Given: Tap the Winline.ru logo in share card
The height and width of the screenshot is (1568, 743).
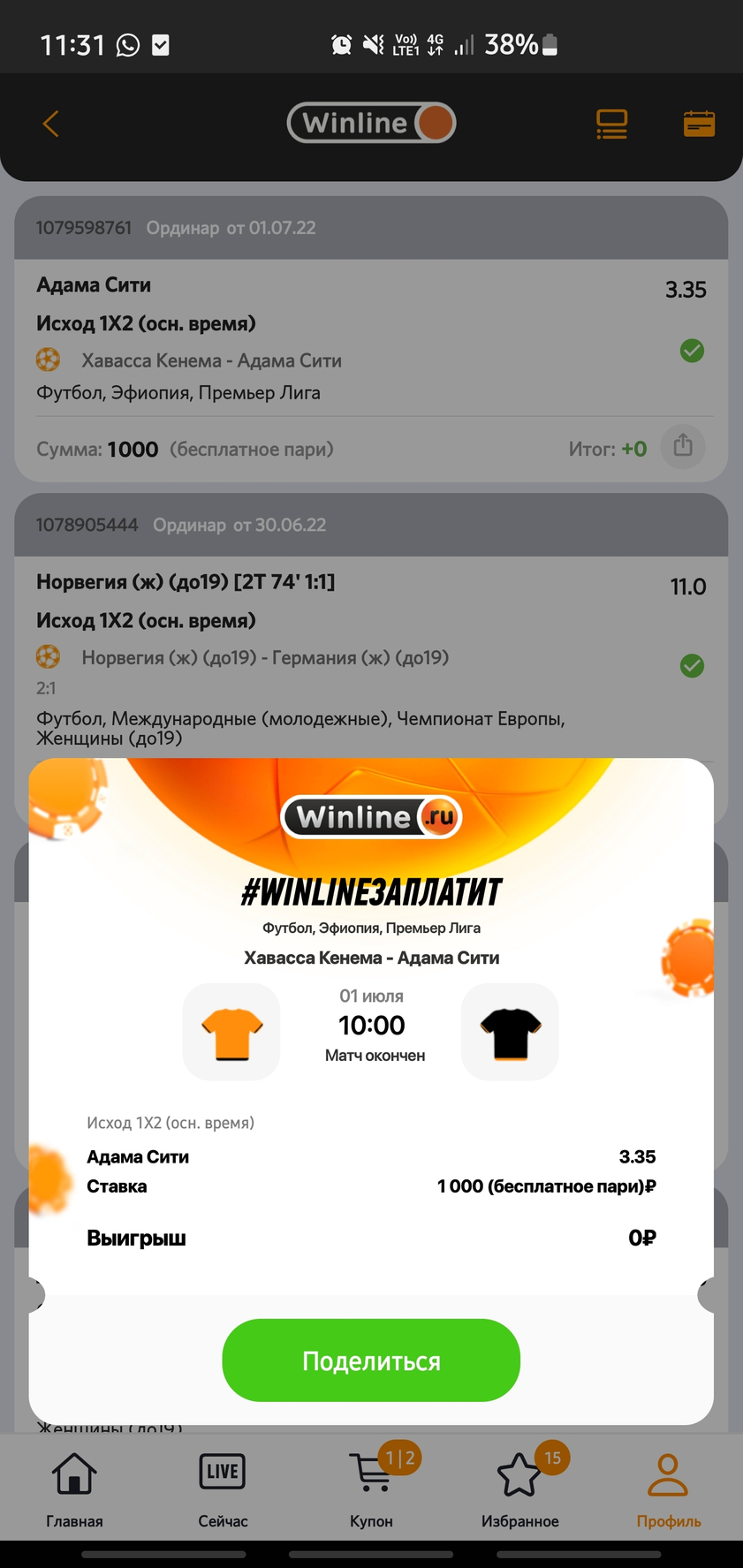Looking at the screenshot, I should coord(371,817).
